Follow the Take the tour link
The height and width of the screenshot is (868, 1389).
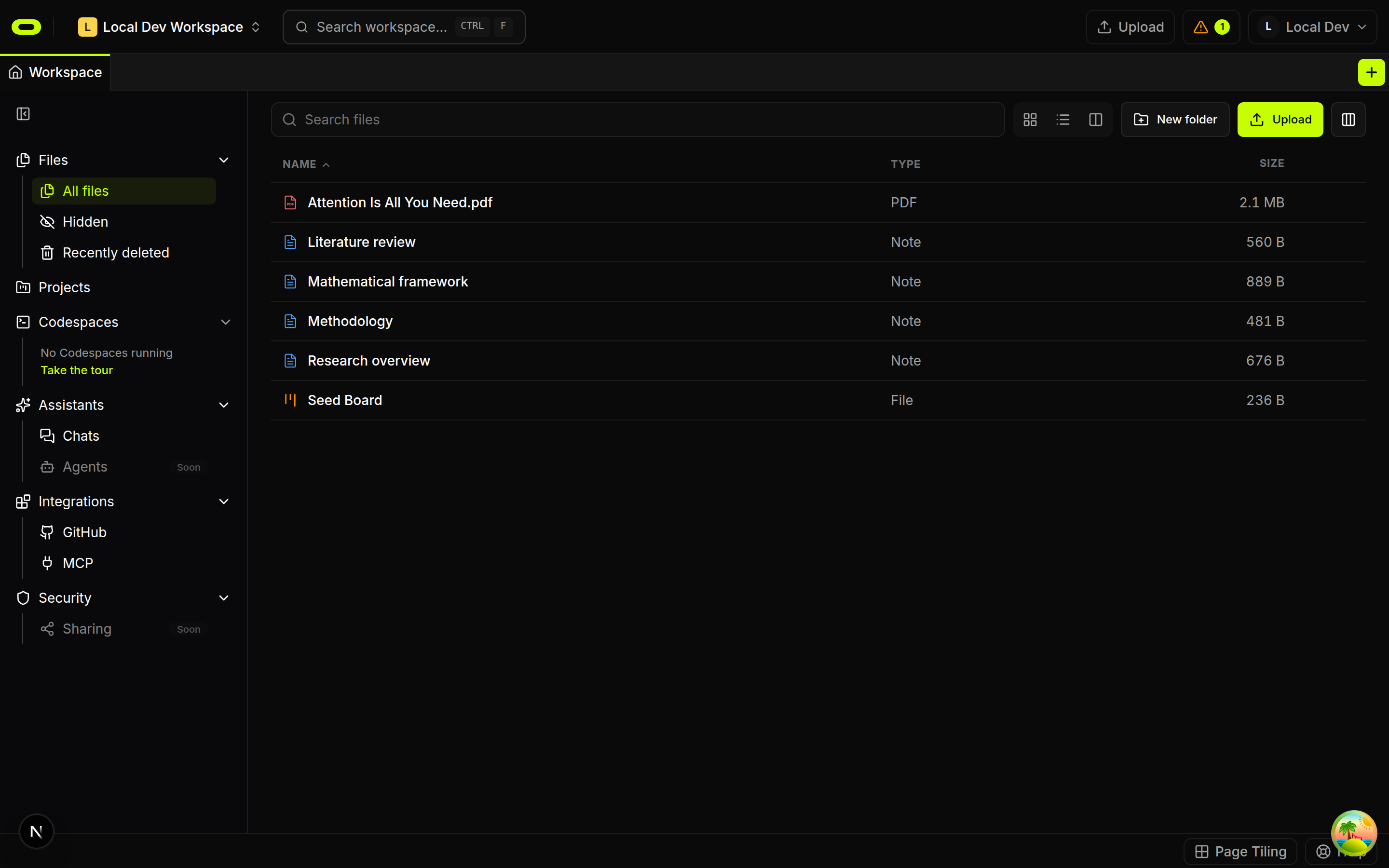(x=77, y=370)
